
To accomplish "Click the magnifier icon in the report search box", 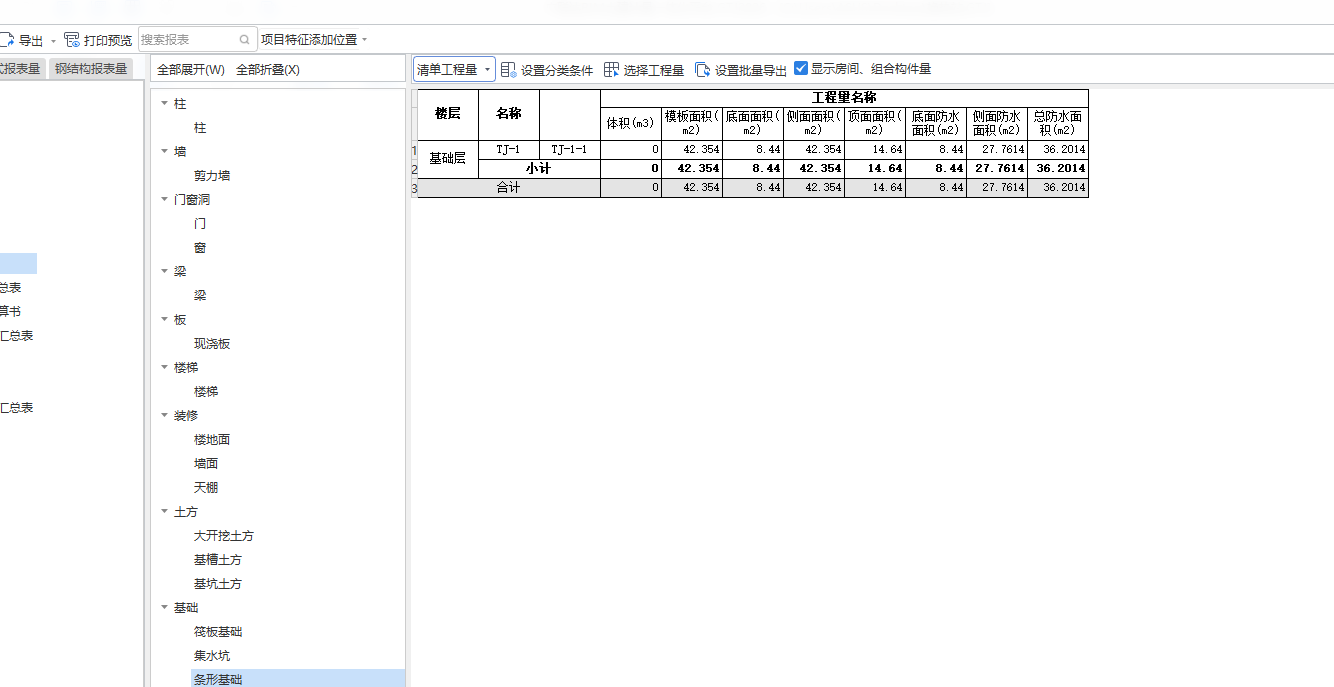I will click(245, 40).
